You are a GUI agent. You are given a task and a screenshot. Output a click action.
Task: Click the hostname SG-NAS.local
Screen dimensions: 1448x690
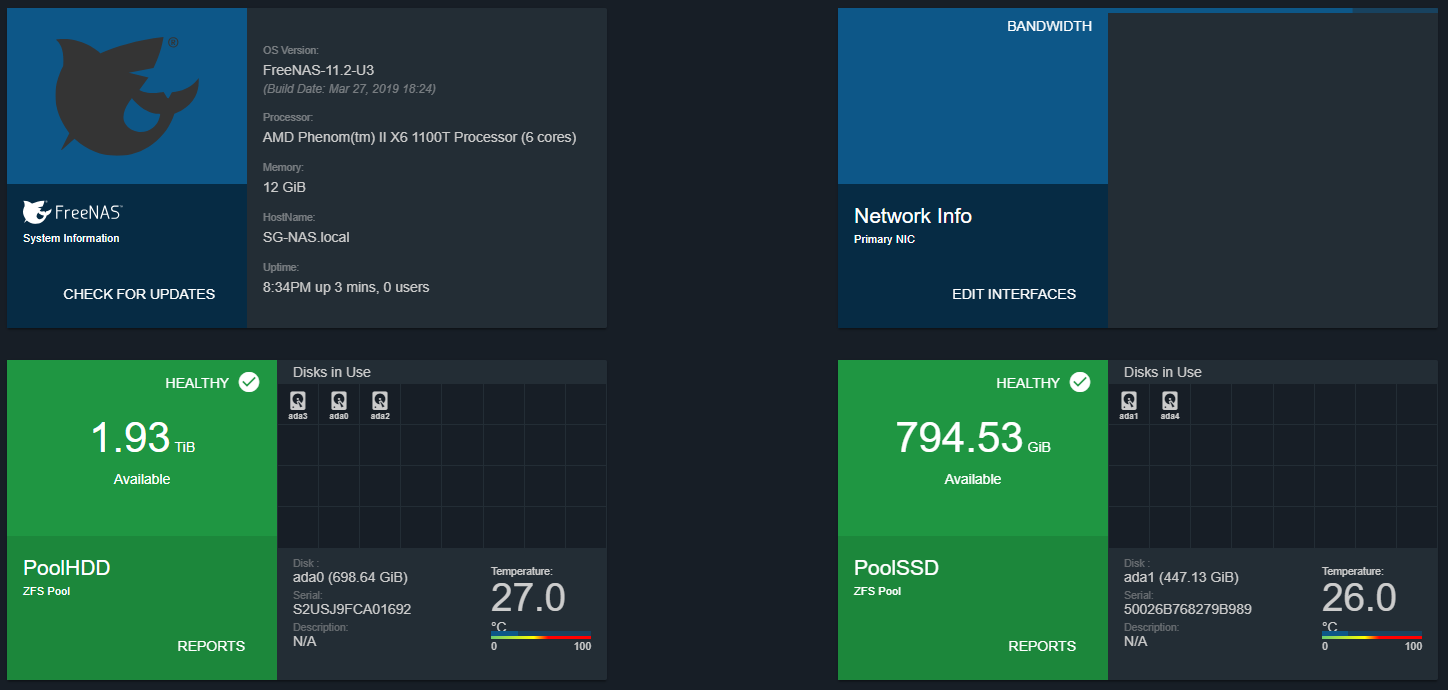pos(306,237)
